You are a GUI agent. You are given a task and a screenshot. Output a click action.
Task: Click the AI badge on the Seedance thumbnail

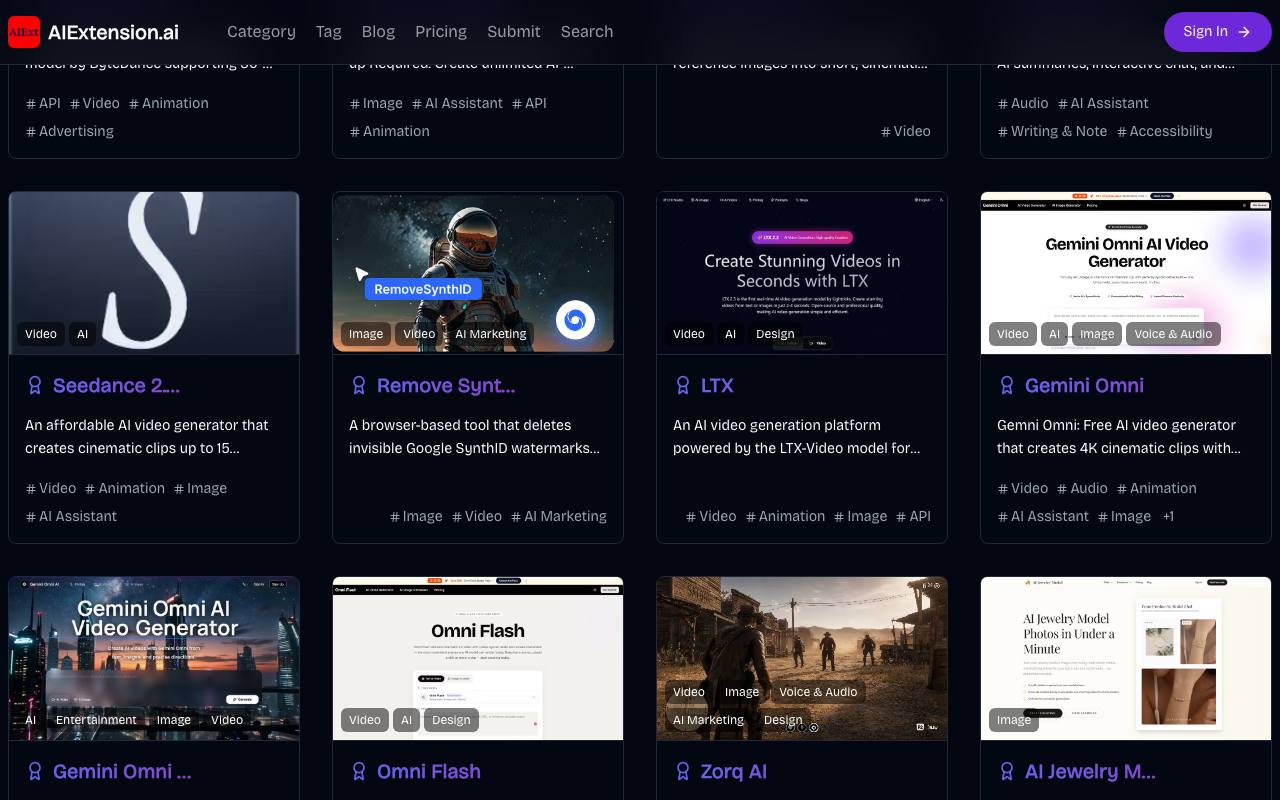click(x=83, y=334)
